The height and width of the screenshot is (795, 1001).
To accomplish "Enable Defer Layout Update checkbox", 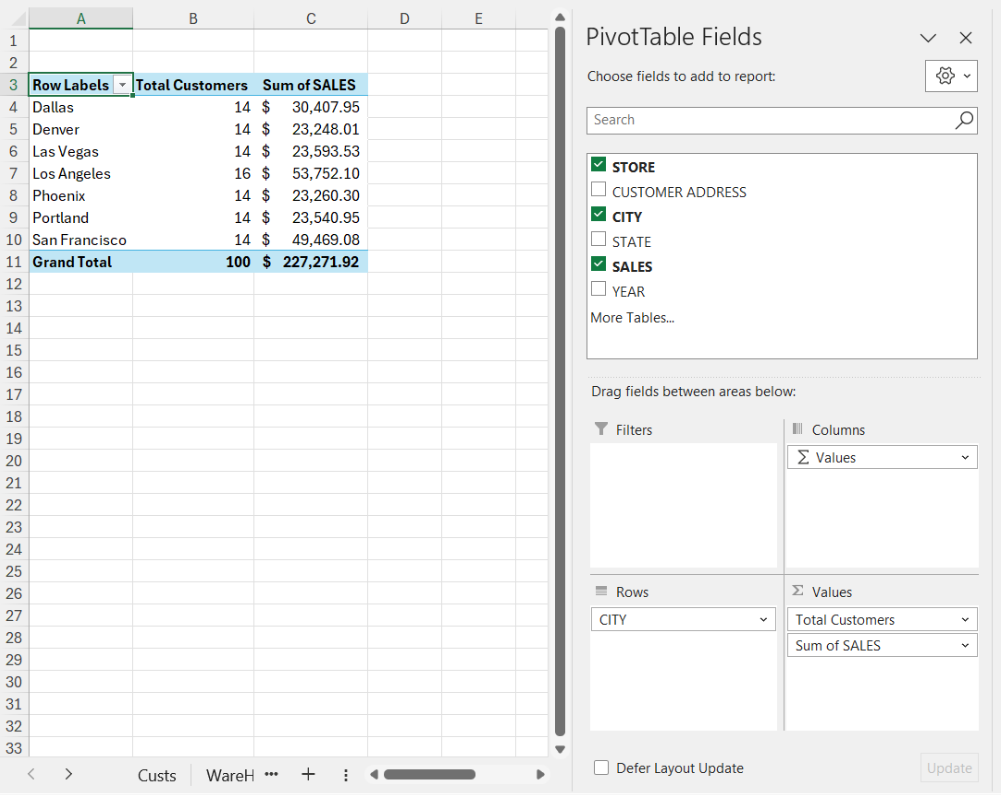I will click(x=602, y=768).
